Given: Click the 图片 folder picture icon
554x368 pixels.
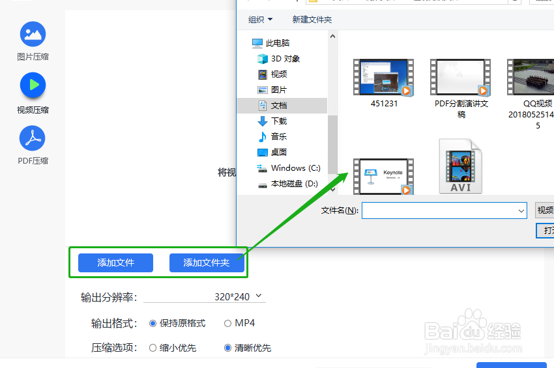Looking at the screenshot, I should [263, 90].
